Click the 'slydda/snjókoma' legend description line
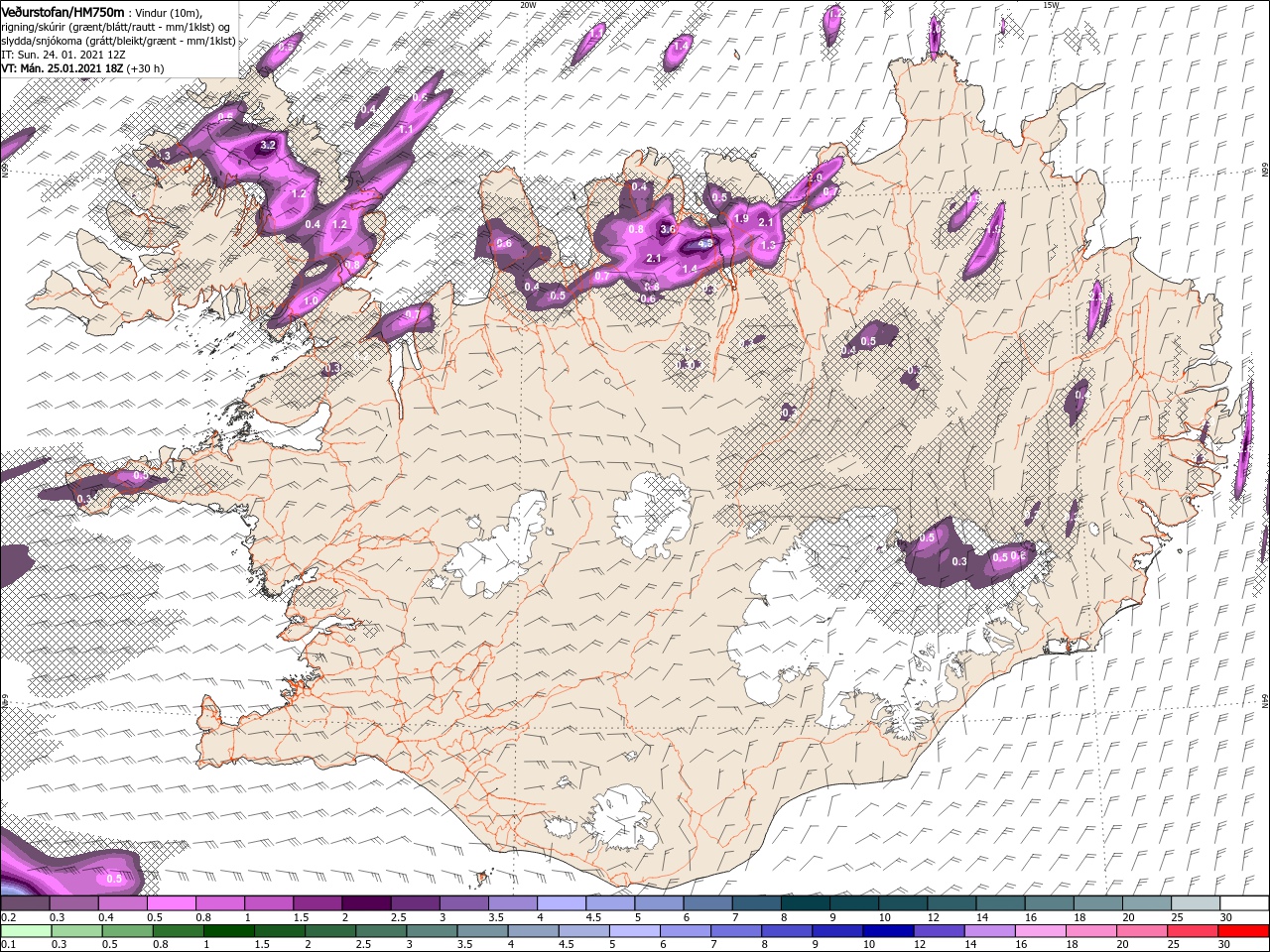1270x952 pixels. tap(118, 41)
